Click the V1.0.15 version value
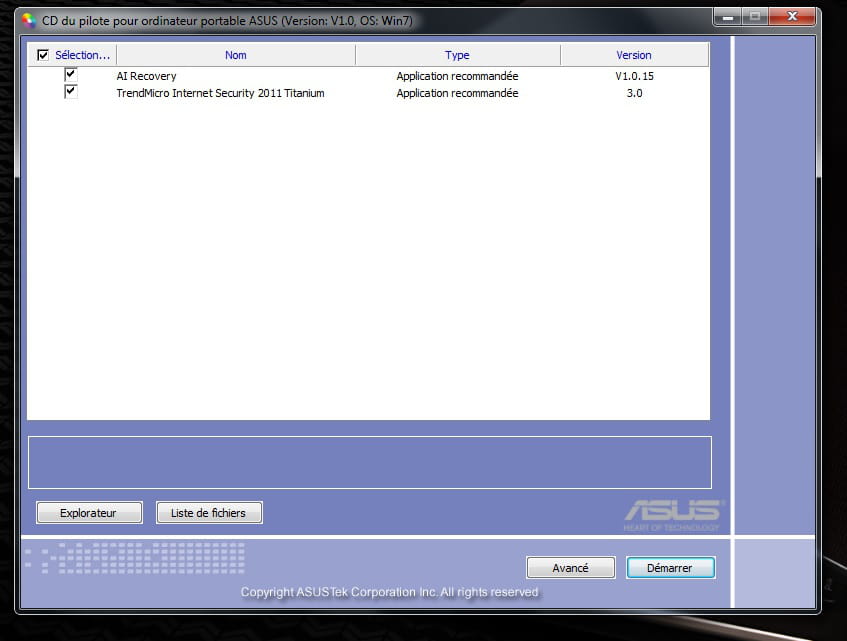Image resolution: width=847 pixels, height=641 pixels. pyautogui.click(x=634, y=76)
